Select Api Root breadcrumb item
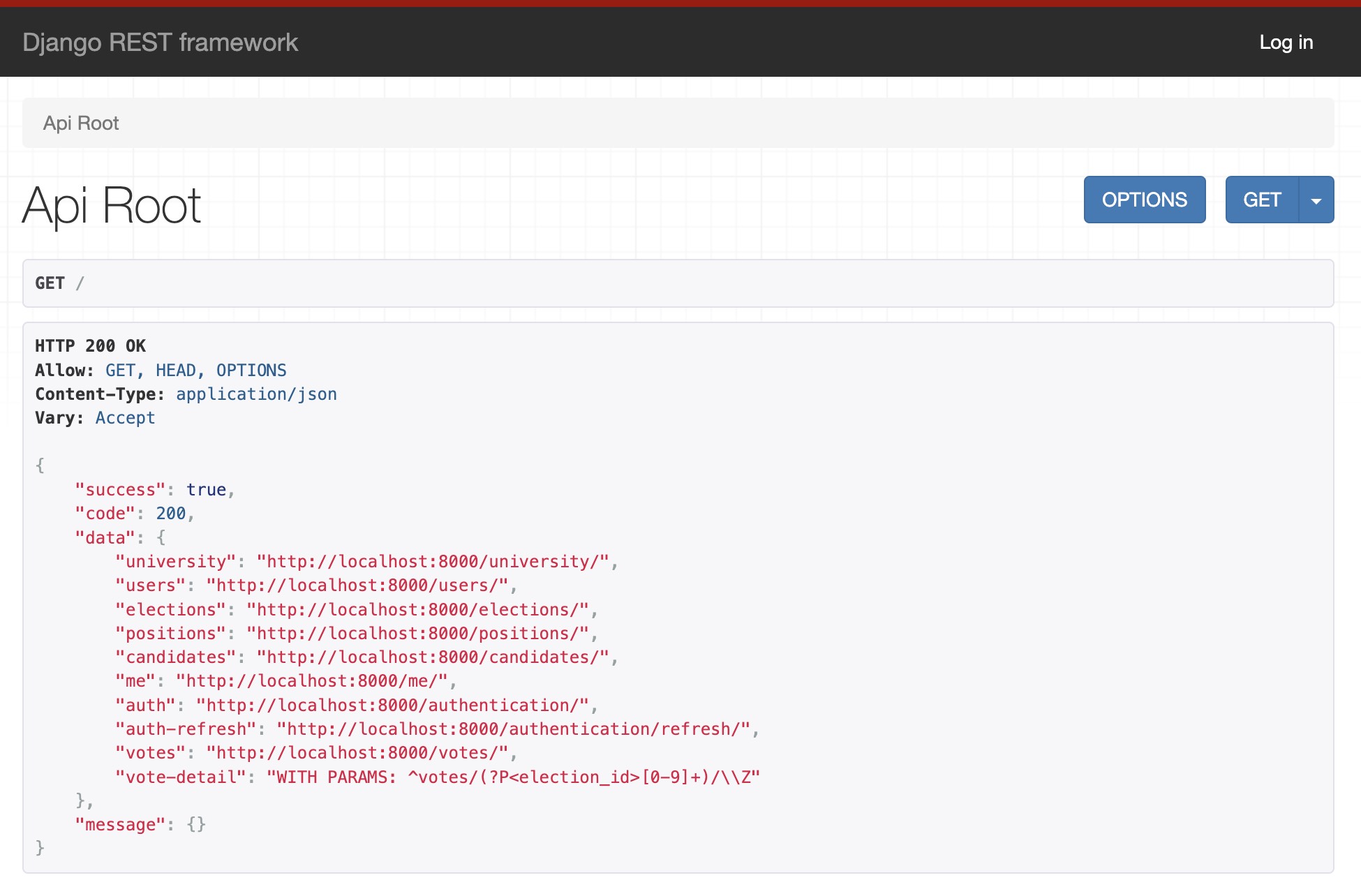Image resolution: width=1361 pixels, height=896 pixels. 81,124
